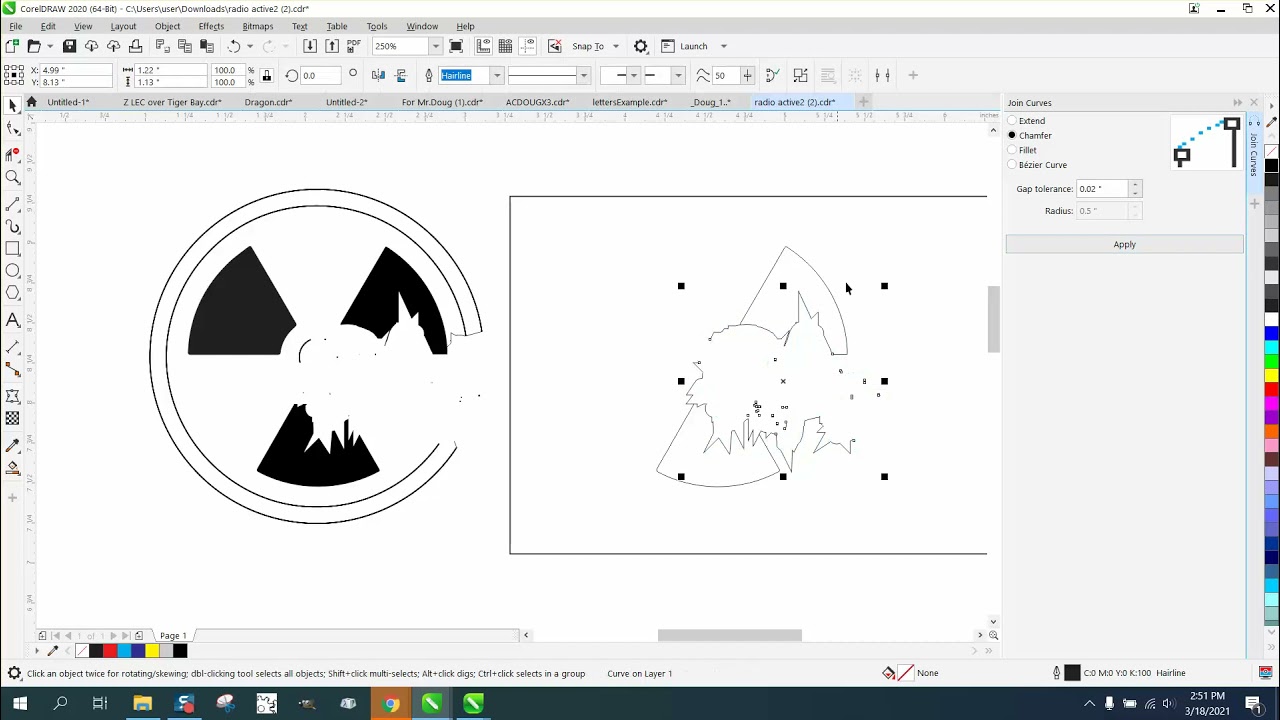Screen dimensions: 1280x720
Task: Select the Zoom magnifier tool
Action: point(13,178)
